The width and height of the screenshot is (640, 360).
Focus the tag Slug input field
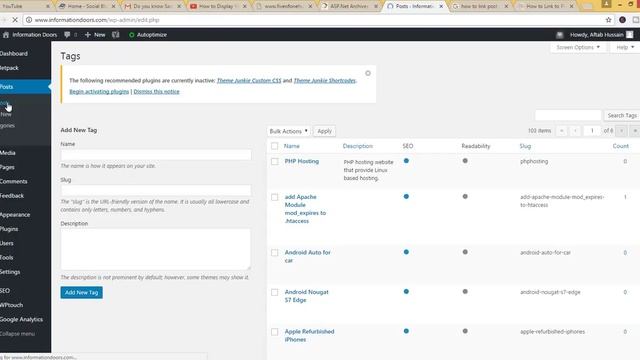click(x=156, y=191)
